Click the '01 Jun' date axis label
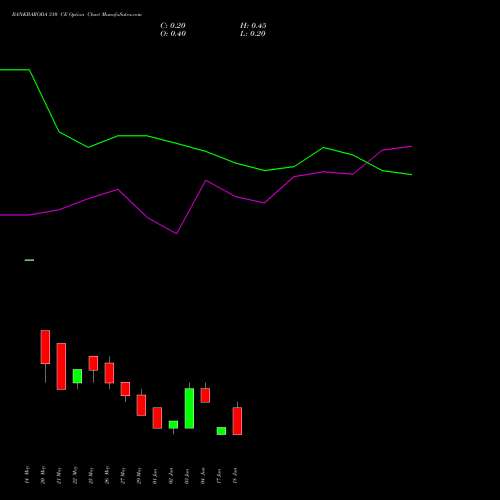Image resolution: width=500 pixels, height=500 pixels. (155, 476)
